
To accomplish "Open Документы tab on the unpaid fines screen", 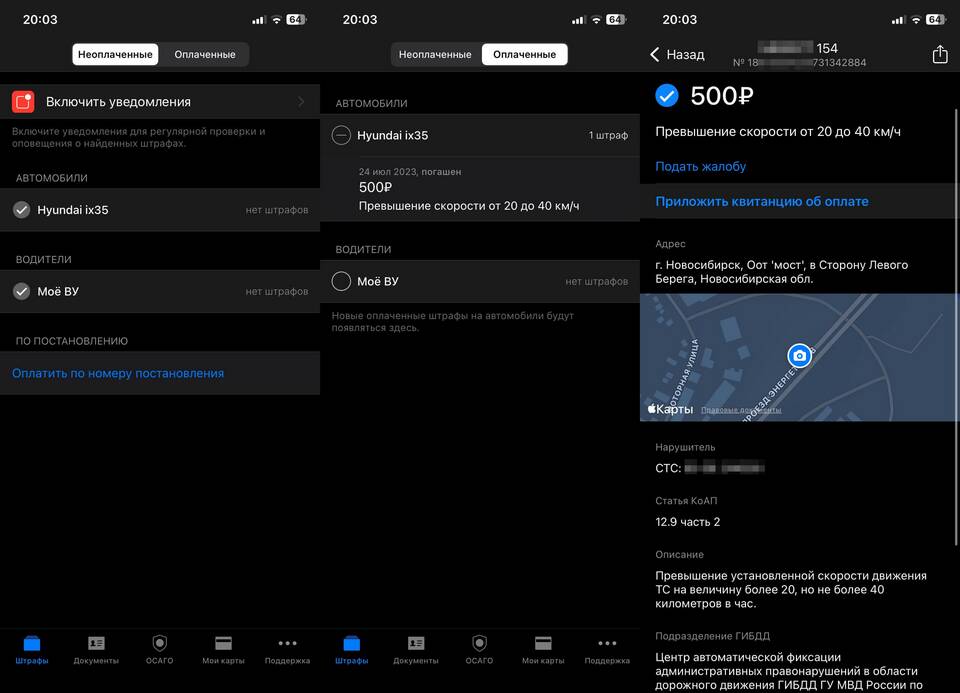I will coord(96,649).
